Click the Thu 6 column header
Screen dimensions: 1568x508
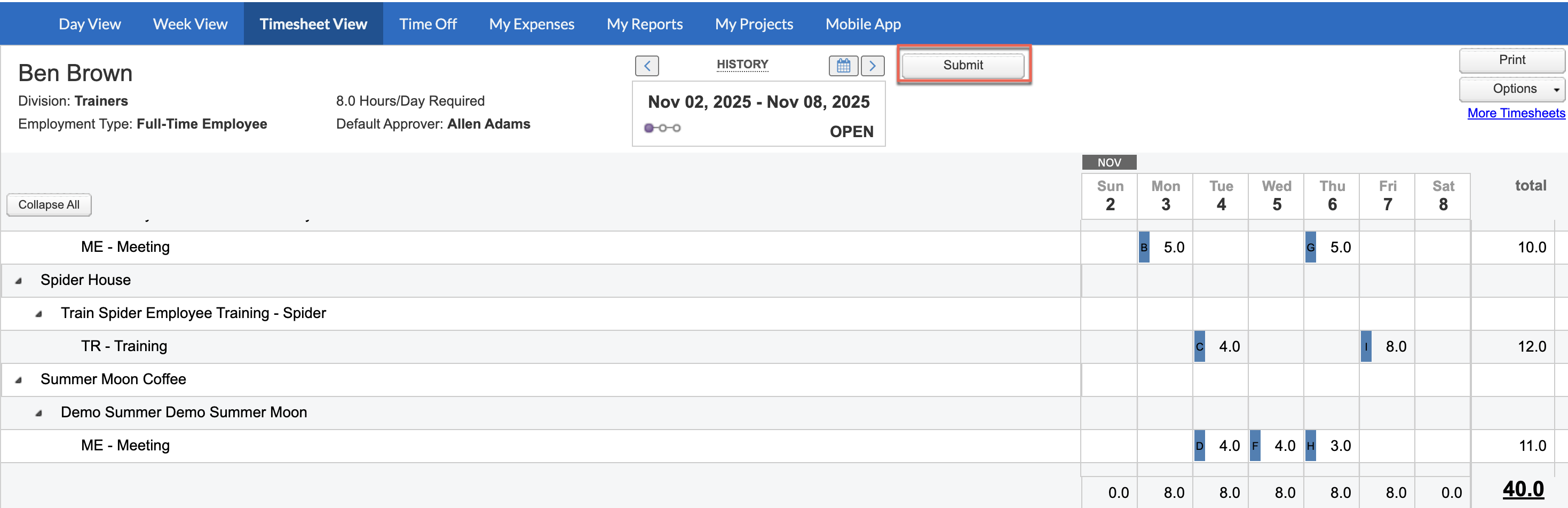[1331, 195]
